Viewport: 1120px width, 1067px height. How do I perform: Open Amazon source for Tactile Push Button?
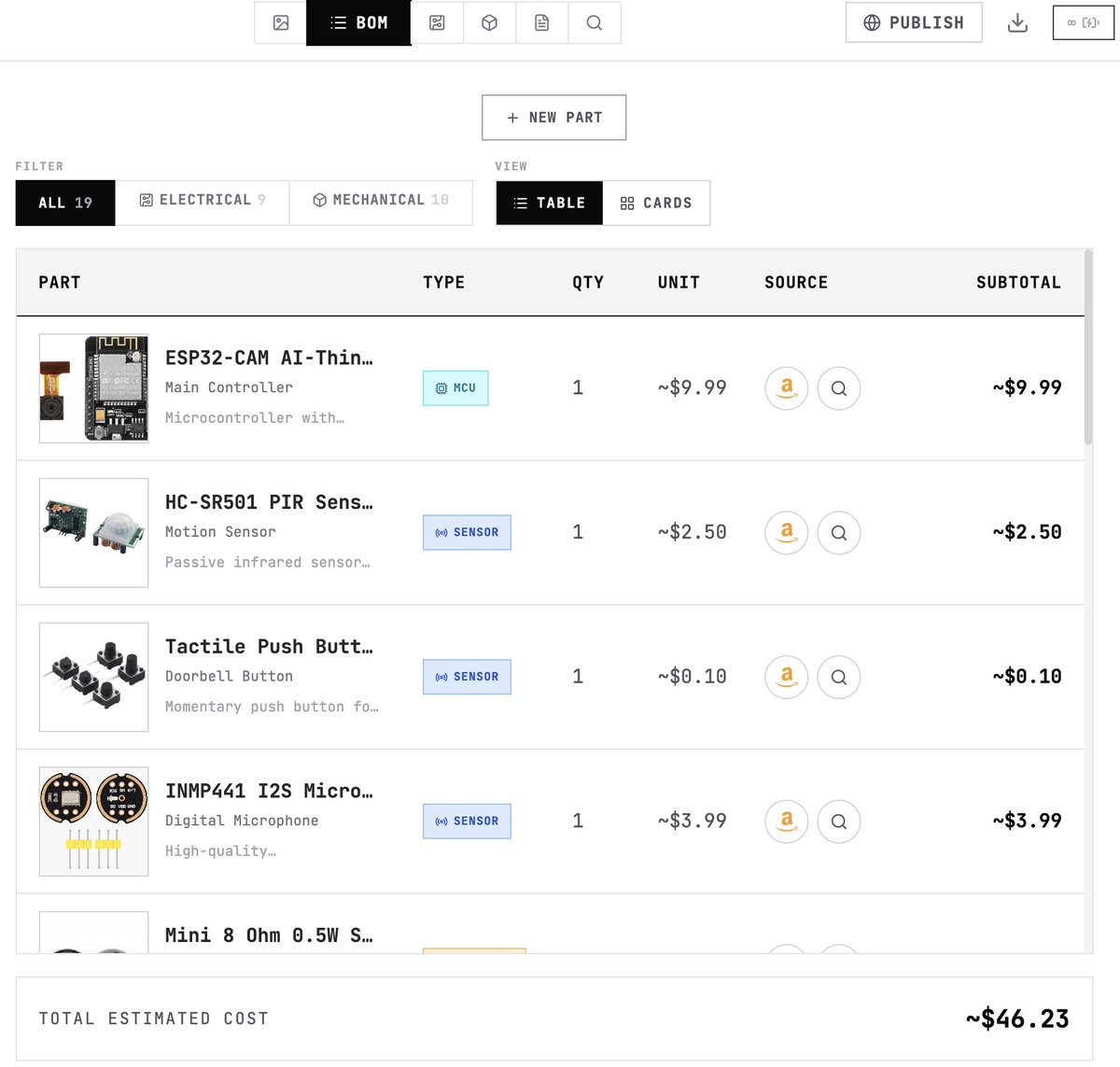pos(787,677)
